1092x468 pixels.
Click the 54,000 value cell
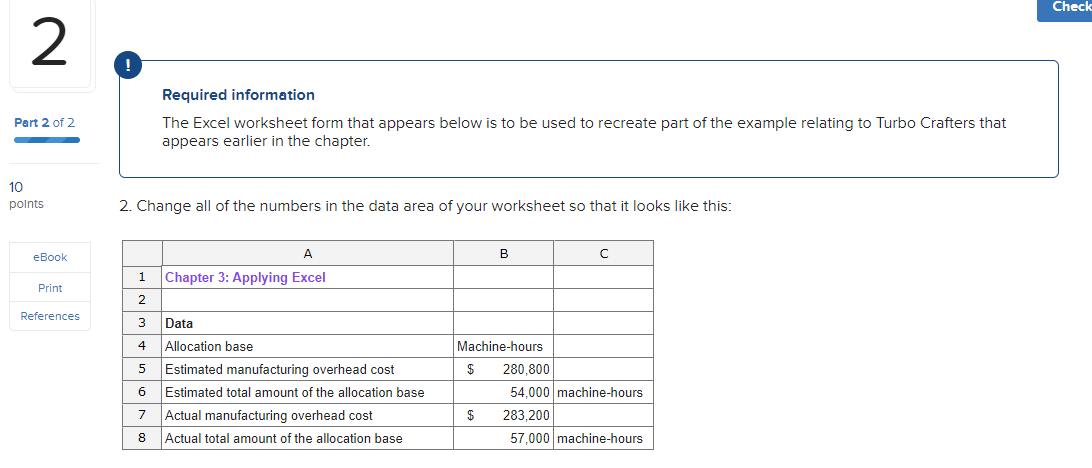(504, 392)
